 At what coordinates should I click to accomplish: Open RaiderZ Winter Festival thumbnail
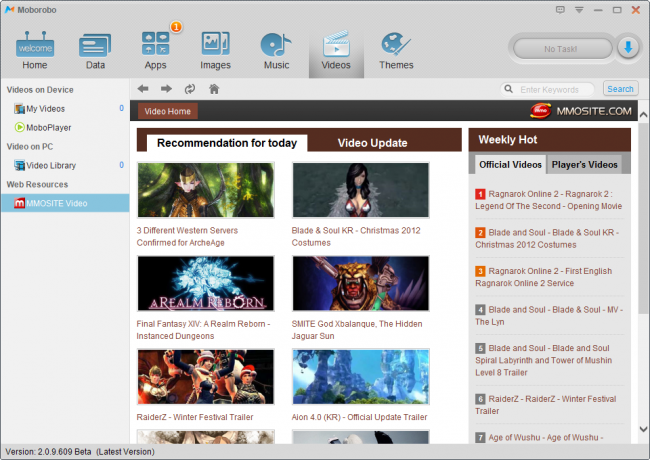point(206,377)
